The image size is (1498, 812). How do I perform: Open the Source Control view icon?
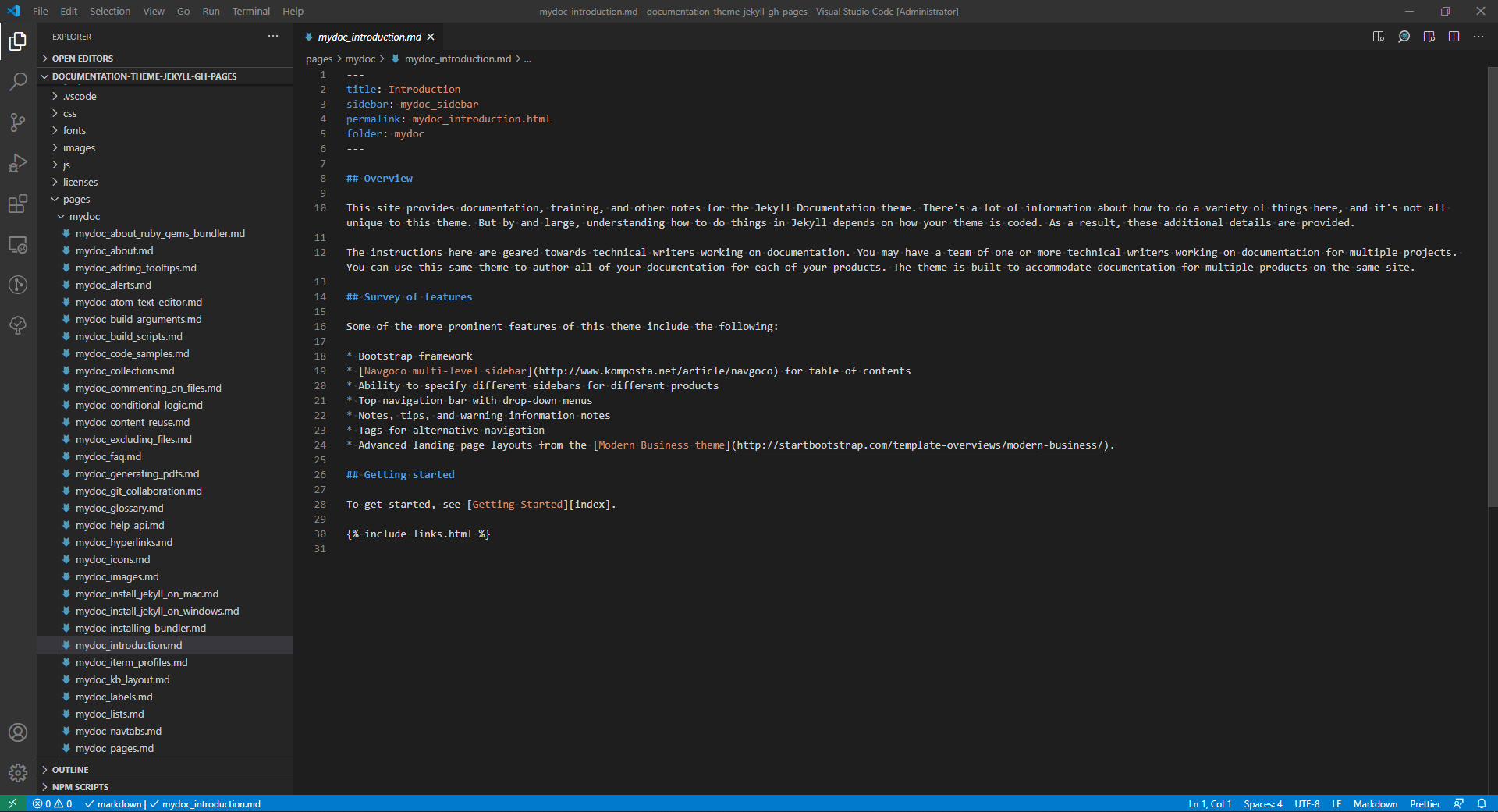(x=18, y=122)
